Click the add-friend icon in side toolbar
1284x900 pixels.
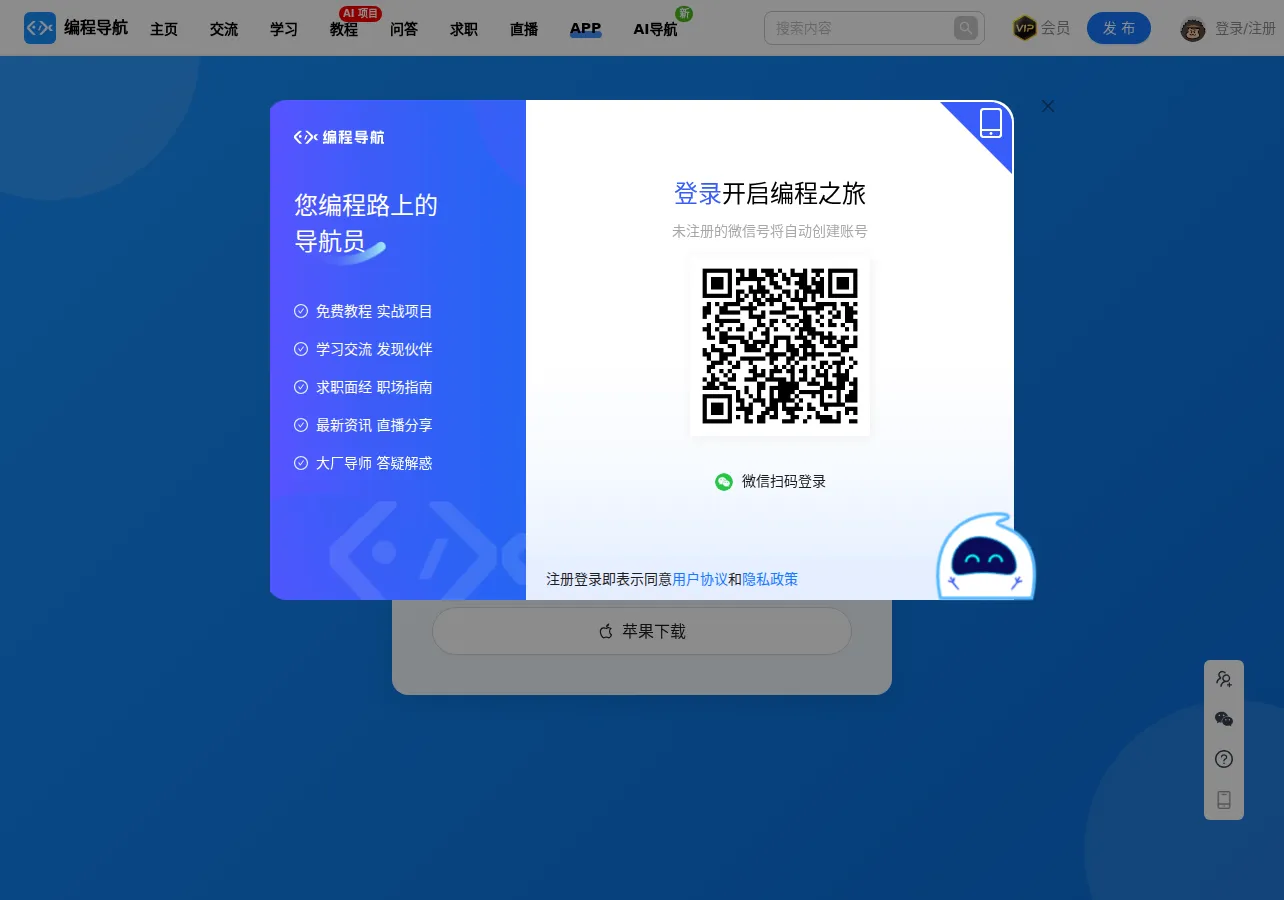(1224, 679)
